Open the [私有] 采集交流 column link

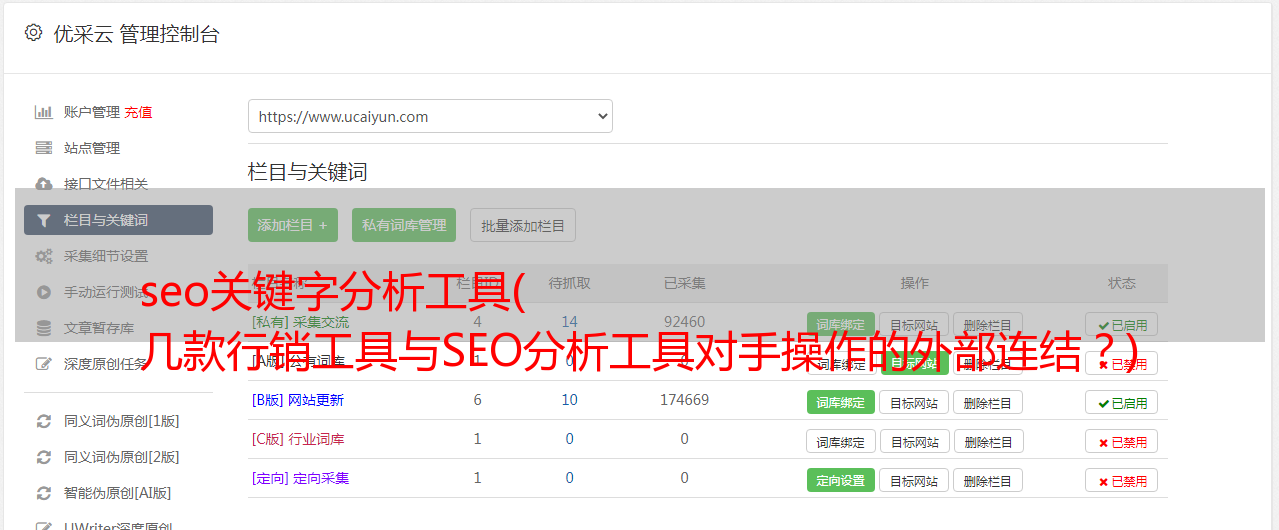301,322
